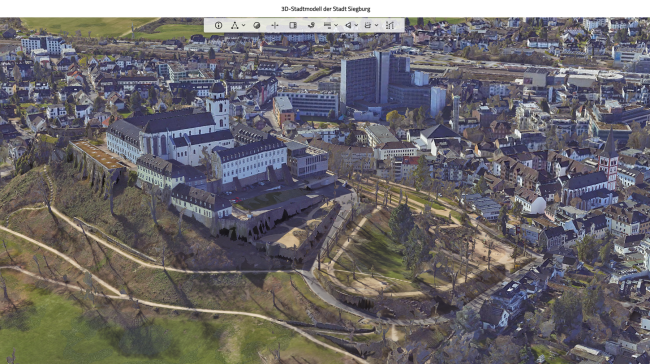Click the print/export icon in toolbar

tap(368, 25)
